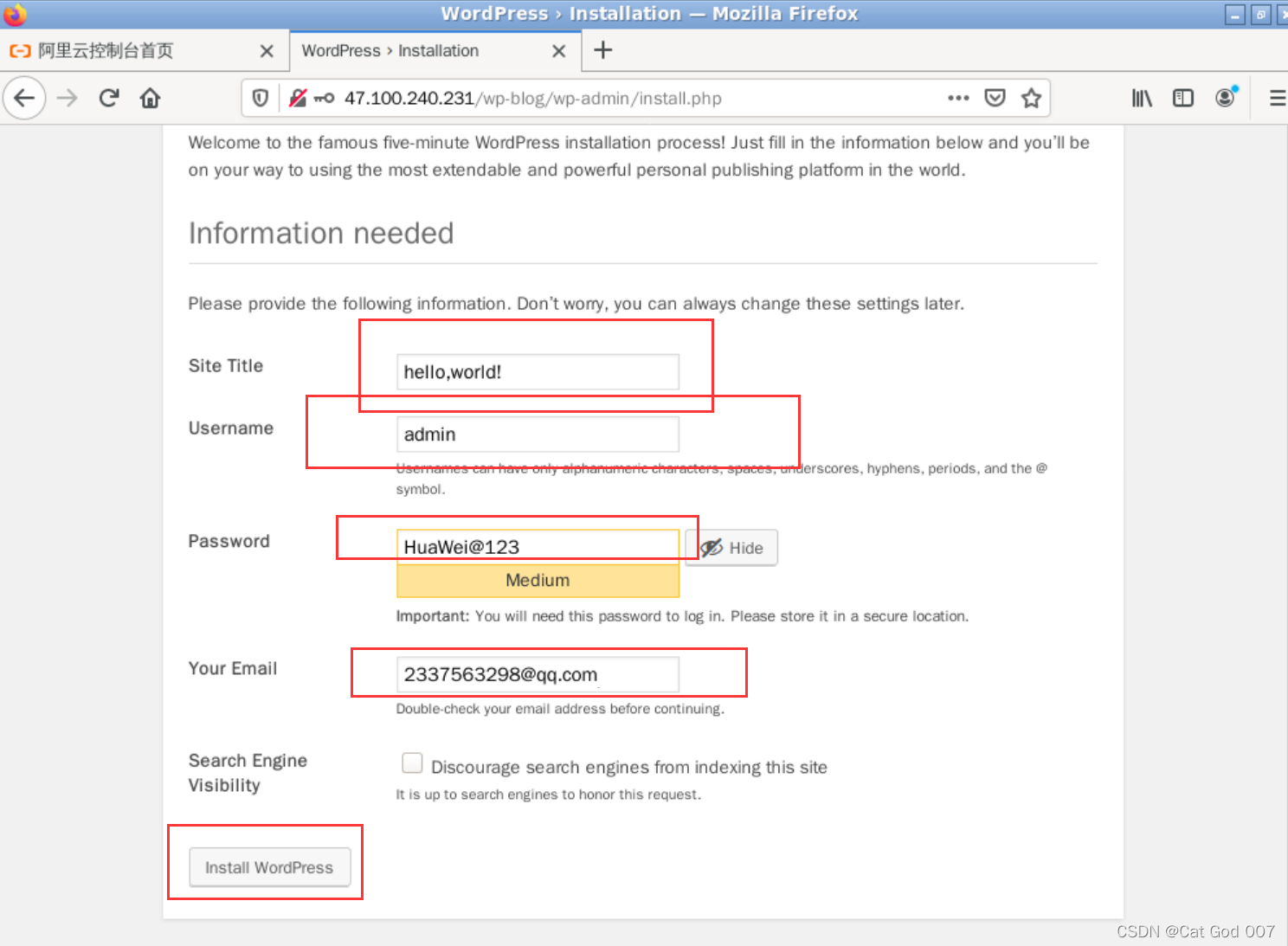Bookmark this page with the star
The height and width of the screenshot is (946, 1288).
[x=1031, y=98]
